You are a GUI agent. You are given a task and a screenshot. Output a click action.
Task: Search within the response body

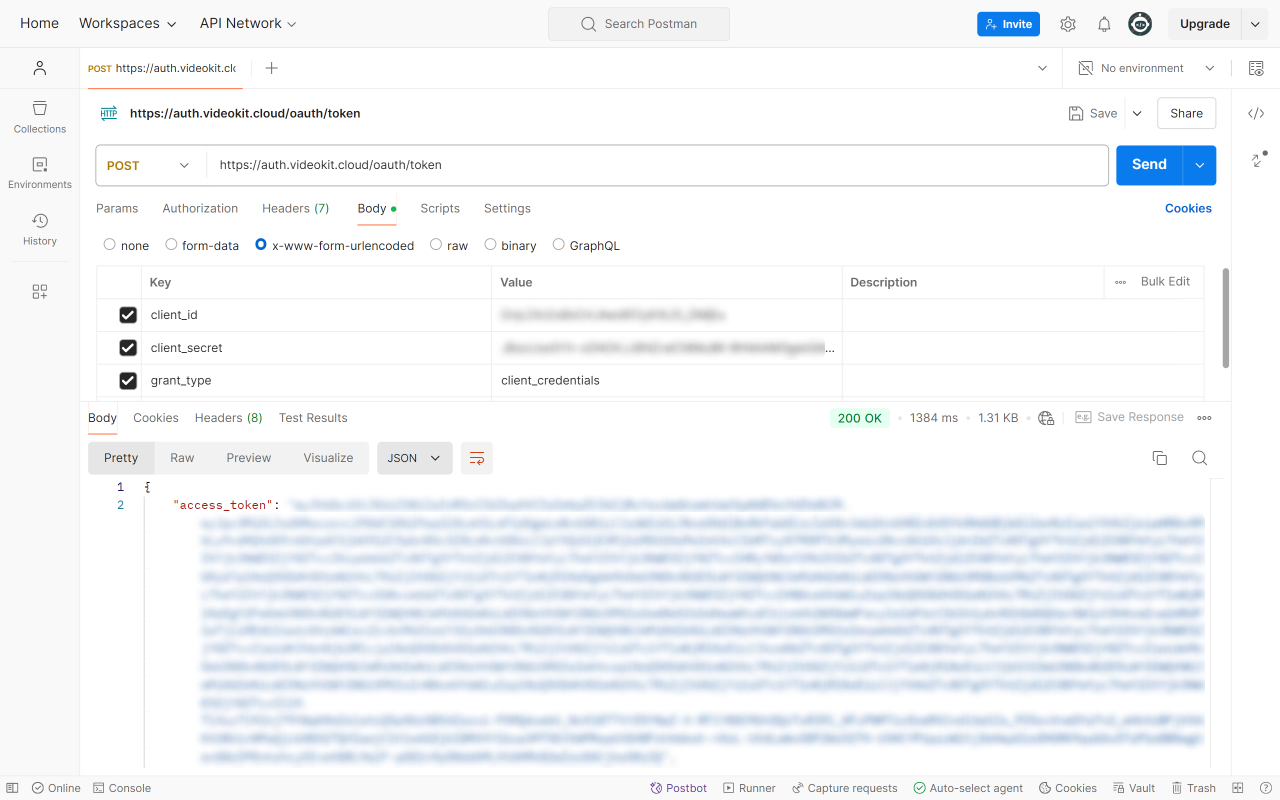(x=1200, y=458)
